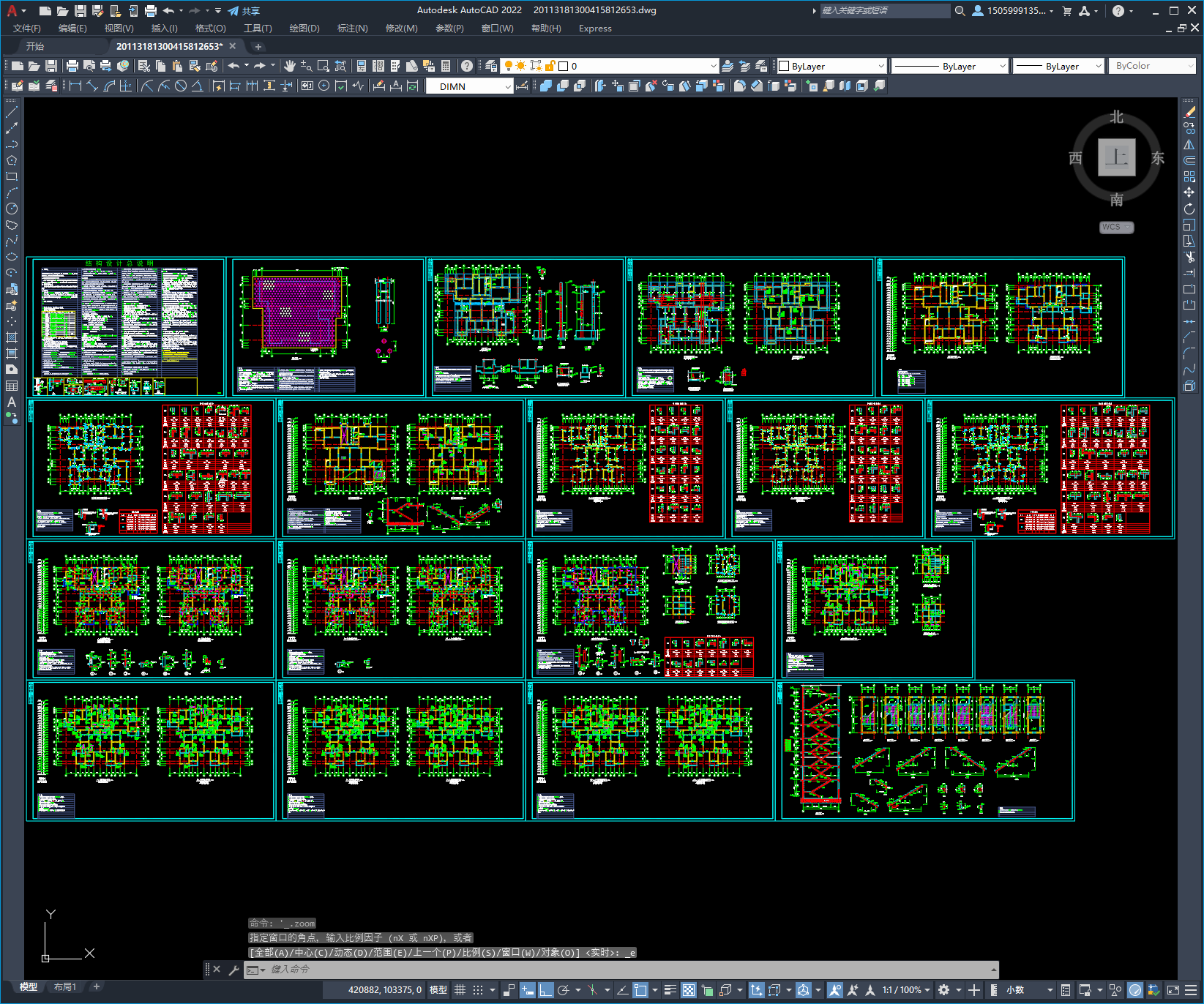Toggle polar tracking in status bar
1204x1004 pixels.
pos(563,989)
